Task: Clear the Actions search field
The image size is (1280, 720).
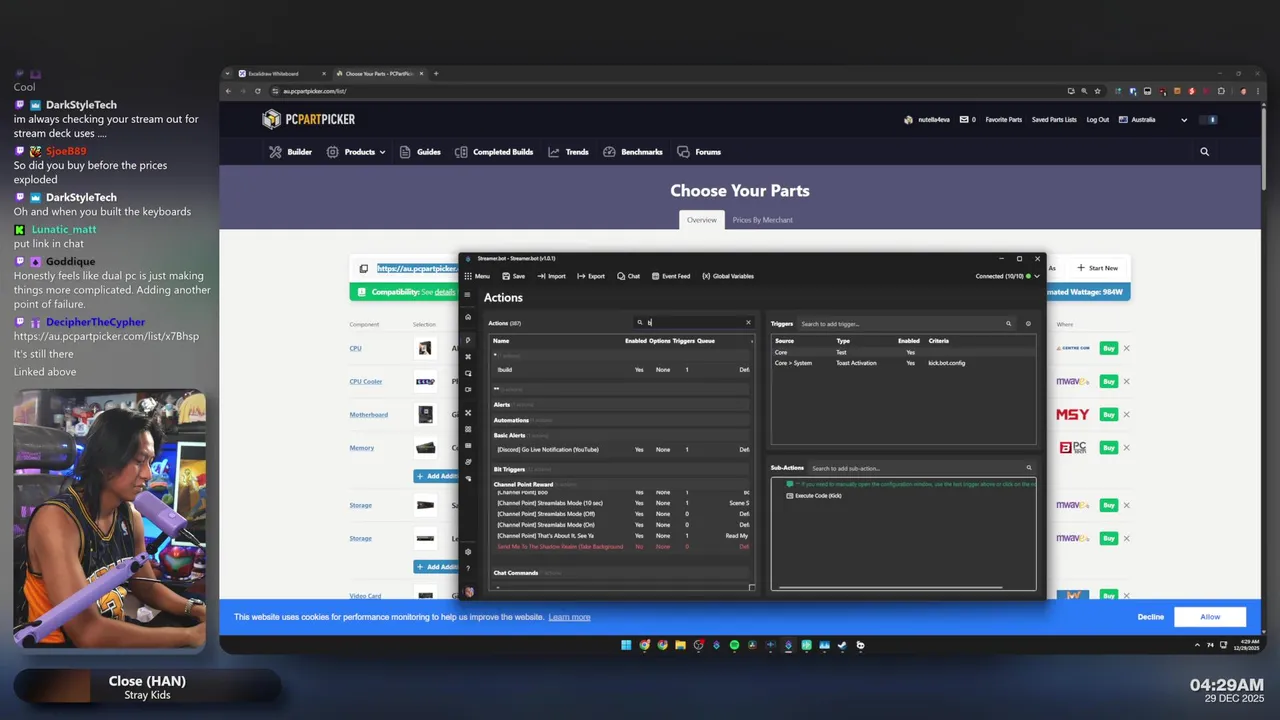Action: pos(748,323)
